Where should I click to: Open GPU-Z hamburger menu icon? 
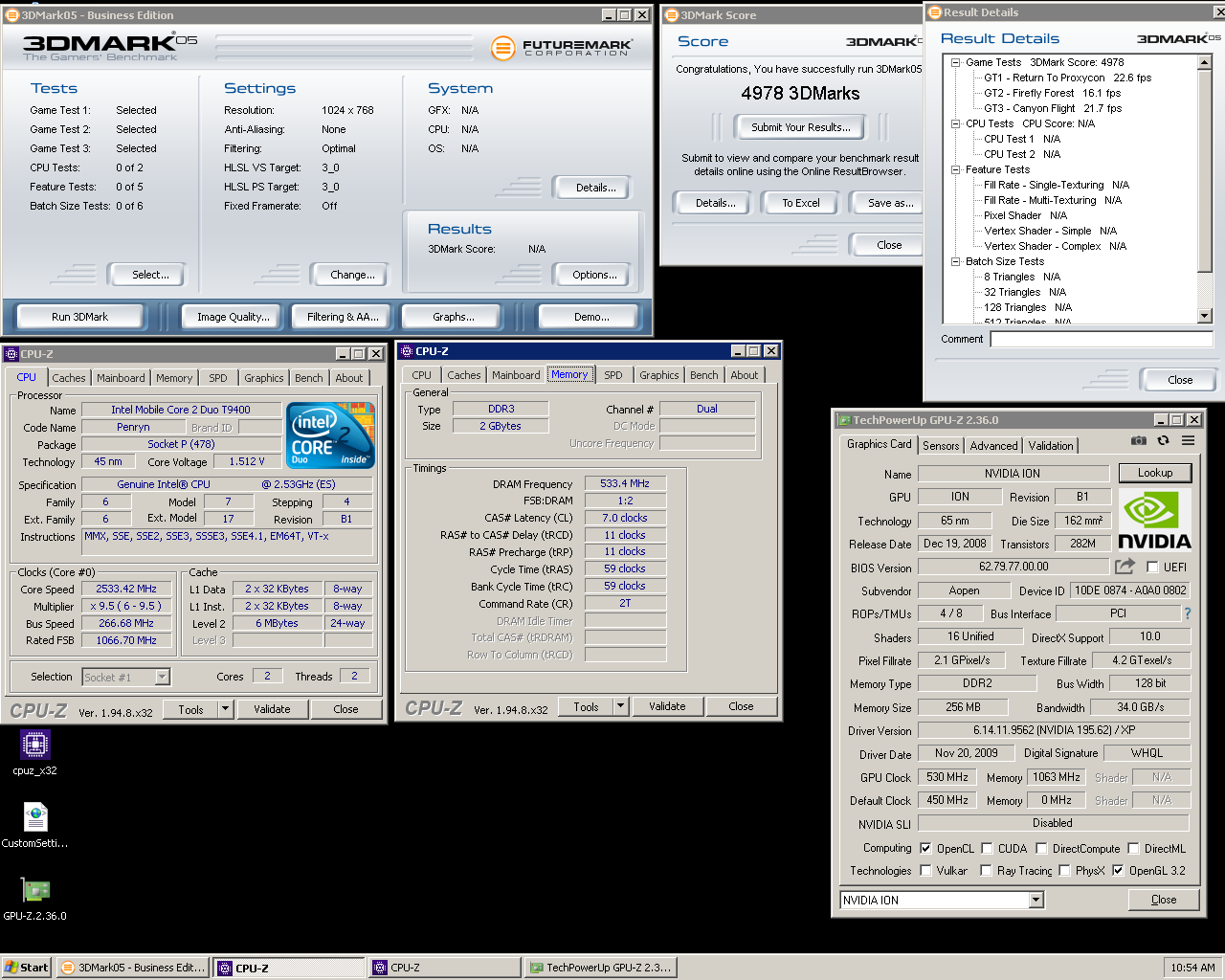point(1188,441)
